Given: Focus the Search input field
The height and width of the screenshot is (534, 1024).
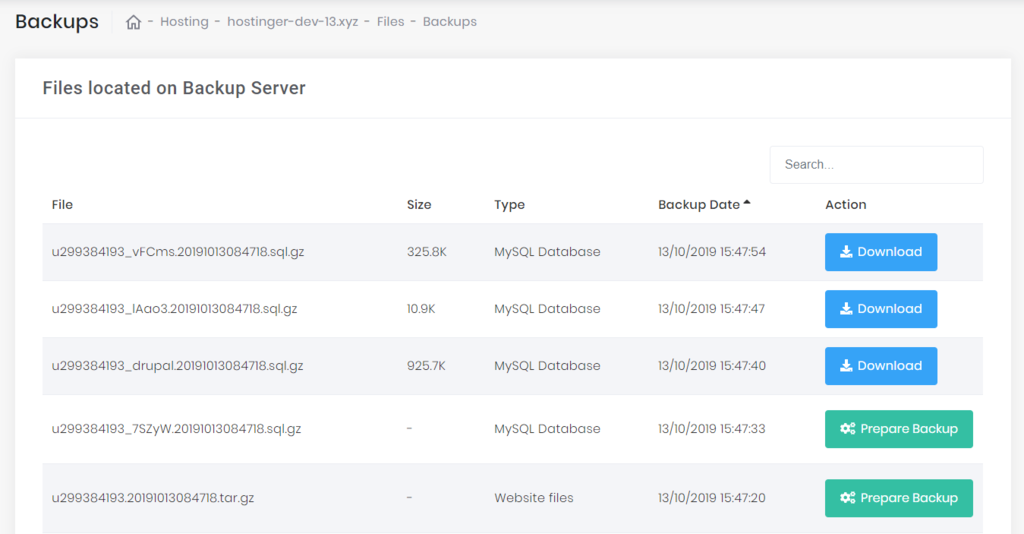Looking at the screenshot, I should (x=876, y=165).
